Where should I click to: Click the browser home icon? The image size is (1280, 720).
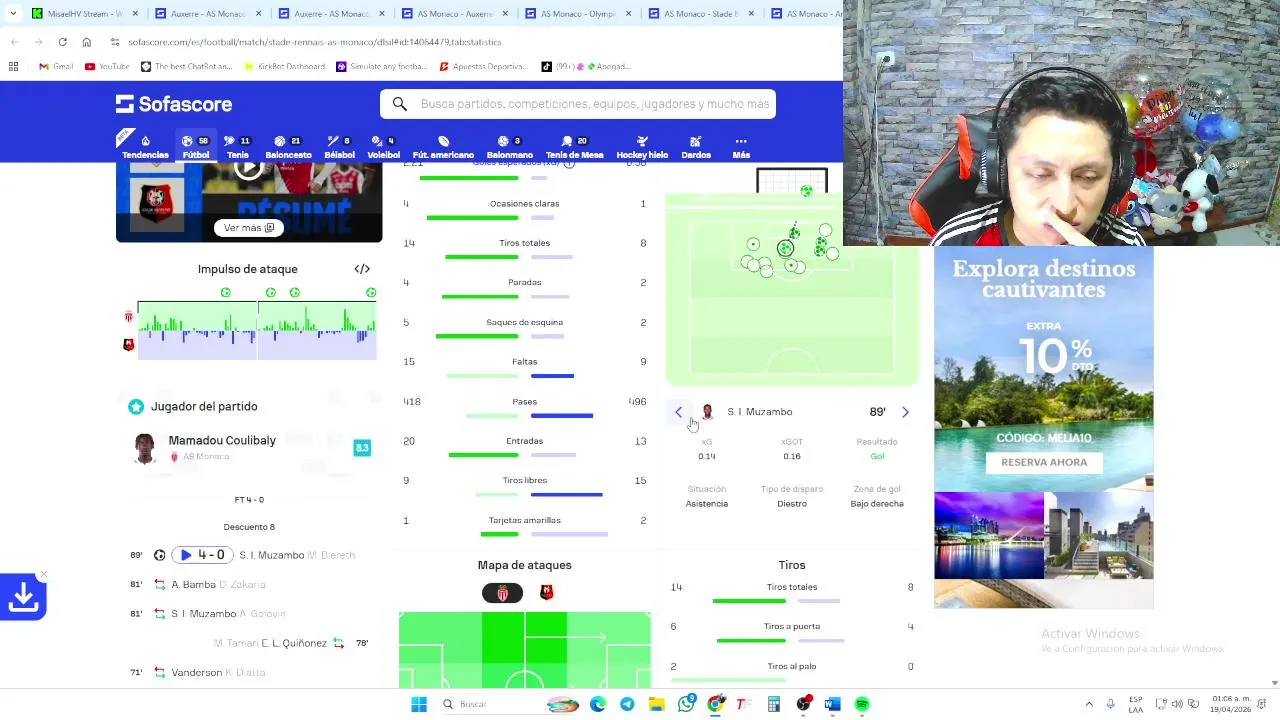pyautogui.click(x=87, y=42)
